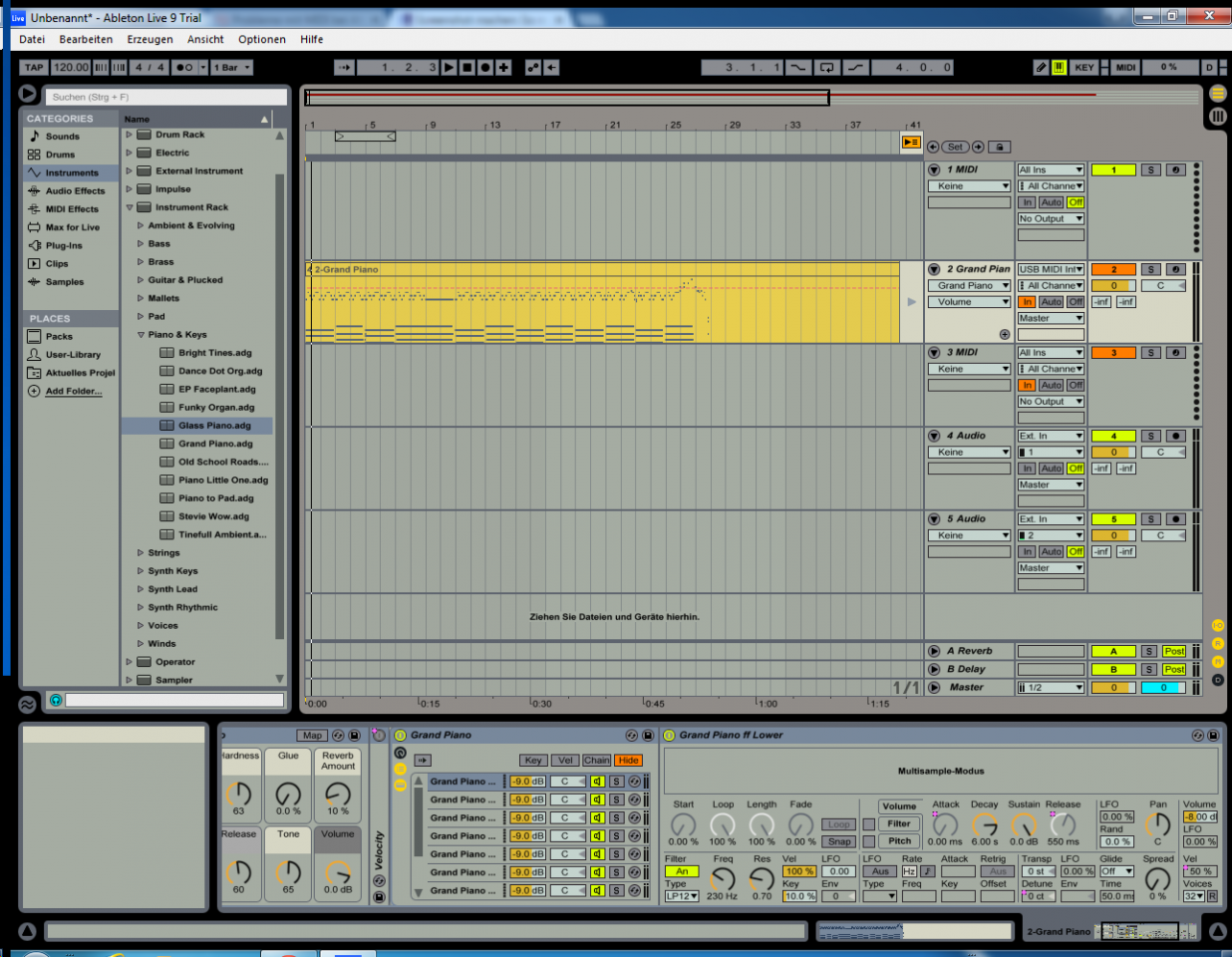Viewport: 1232px width, 957px height.
Task: Lock automation envelopes with the lock icon
Action: [x=999, y=147]
